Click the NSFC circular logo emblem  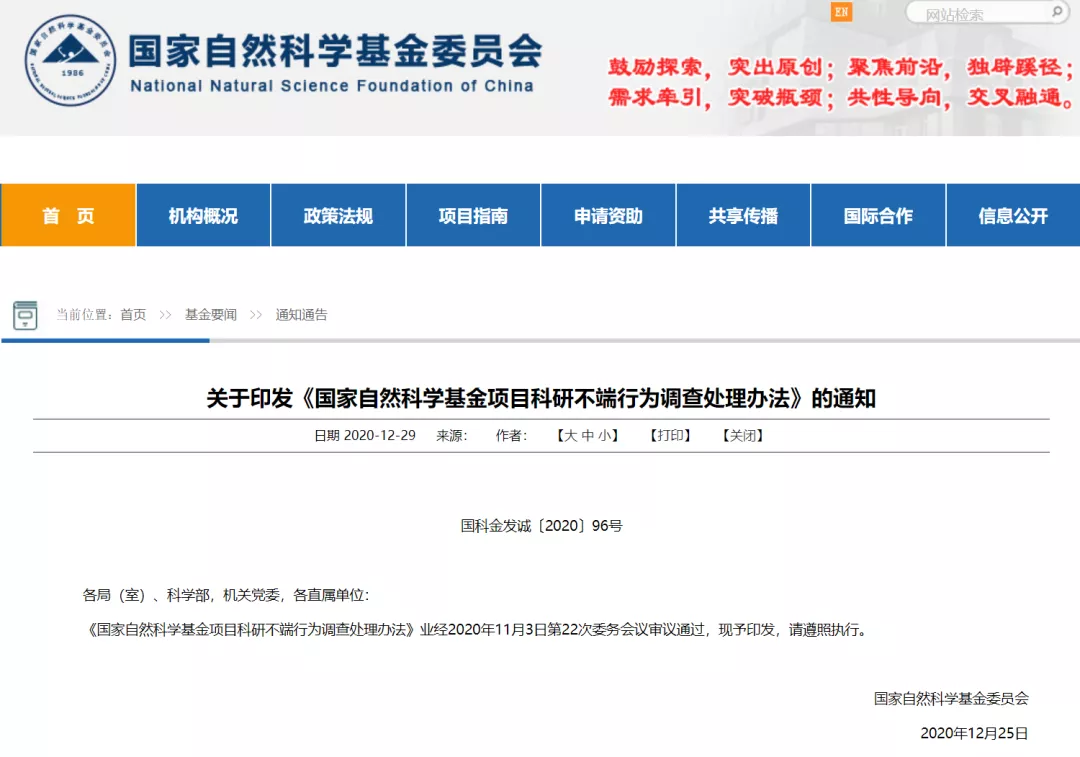point(70,60)
